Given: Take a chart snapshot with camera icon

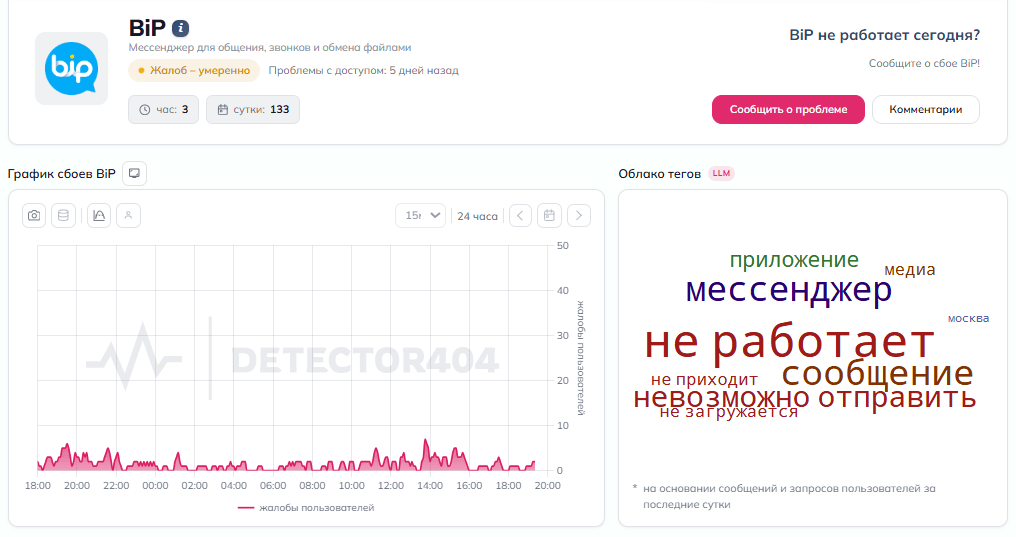Looking at the screenshot, I should pyautogui.click(x=34, y=216).
